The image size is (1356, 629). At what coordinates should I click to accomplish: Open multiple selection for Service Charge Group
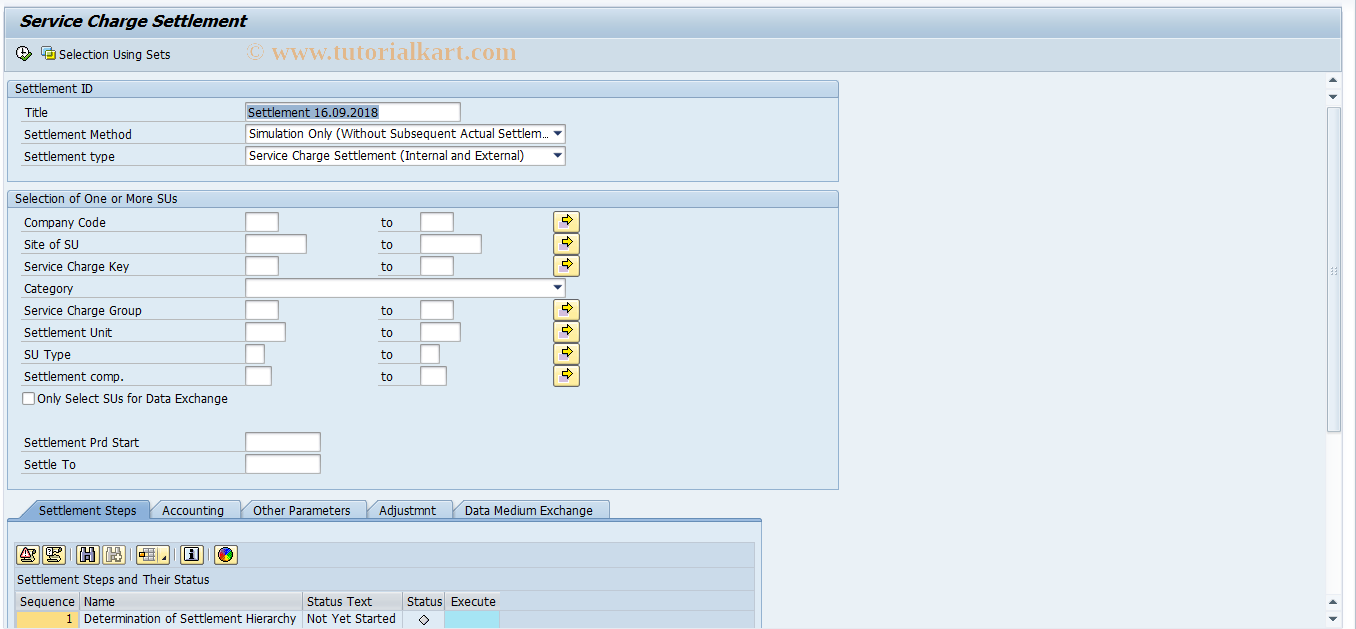tap(566, 310)
